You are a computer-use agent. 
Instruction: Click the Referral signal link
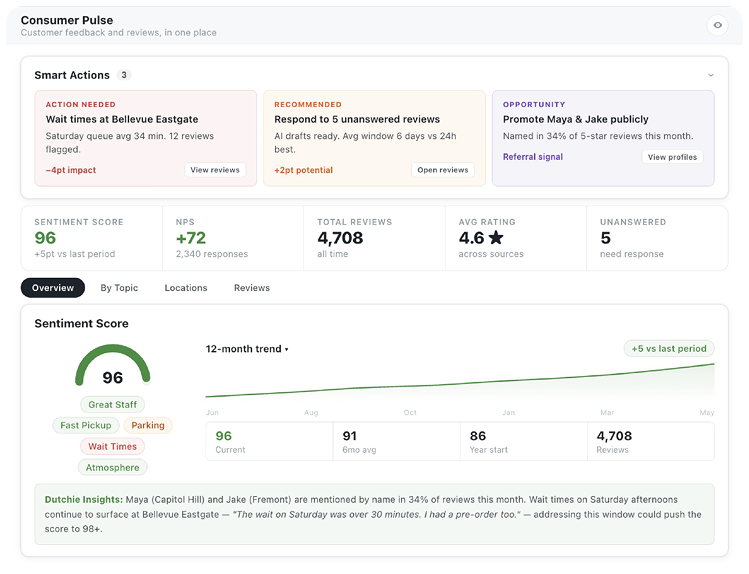tap(533, 157)
